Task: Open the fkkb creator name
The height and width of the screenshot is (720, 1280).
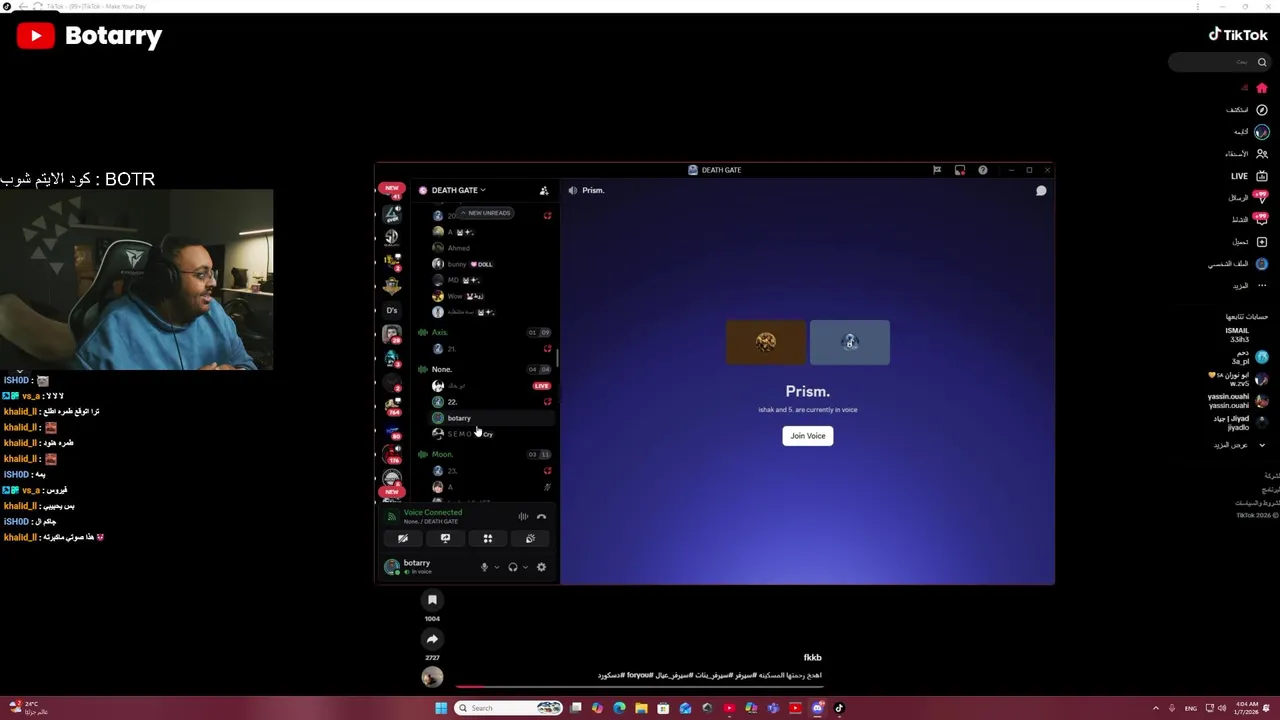Action: point(812,658)
